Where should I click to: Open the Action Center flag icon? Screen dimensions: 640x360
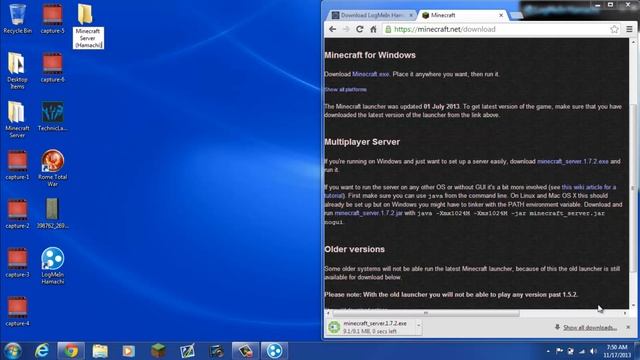point(560,351)
